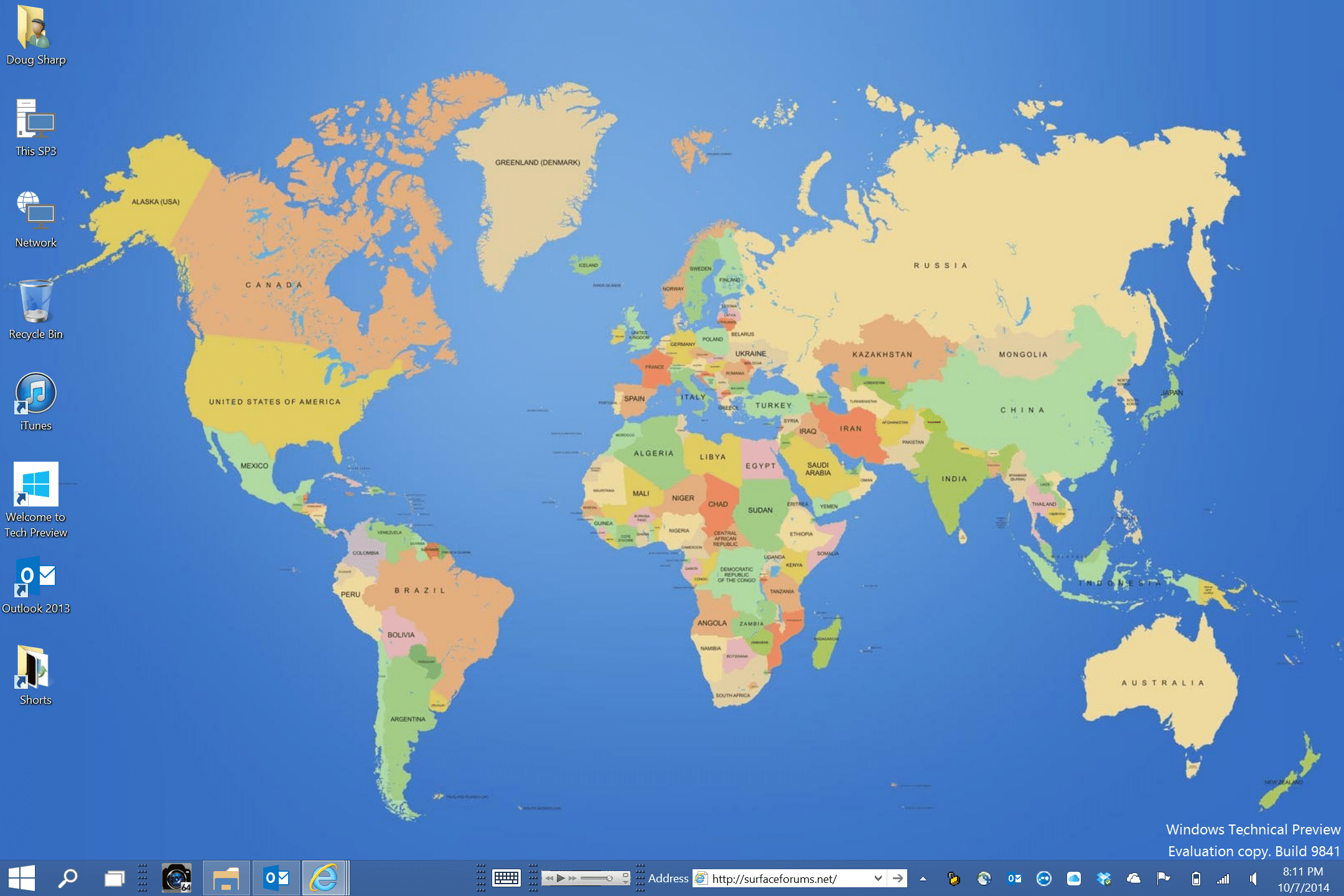This screenshot has height=896, width=1344.
Task: Click the blue round TeamViewer-style tray icon
Action: click(x=1044, y=879)
